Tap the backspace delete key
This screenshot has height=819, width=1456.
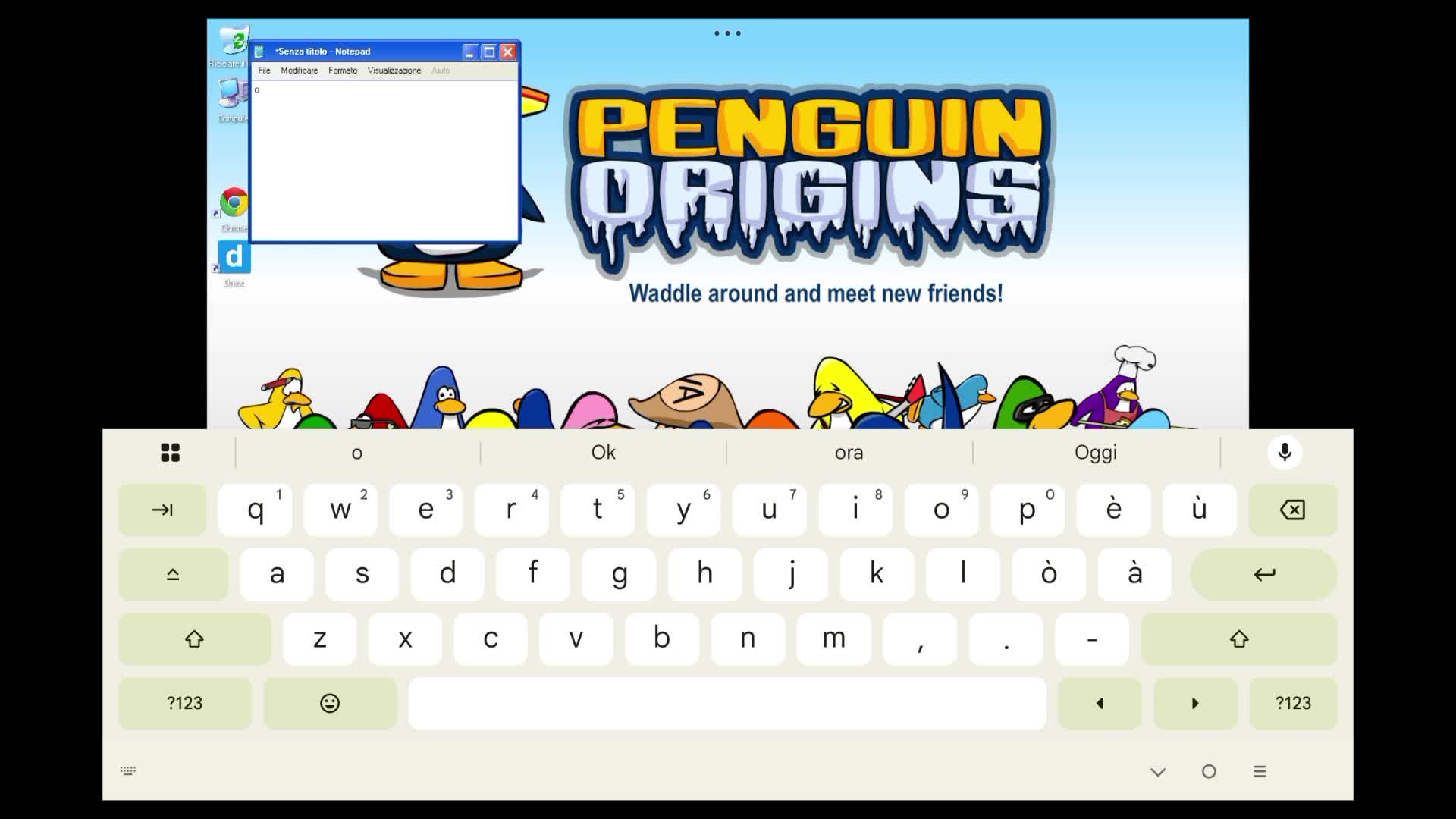click(x=1292, y=510)
